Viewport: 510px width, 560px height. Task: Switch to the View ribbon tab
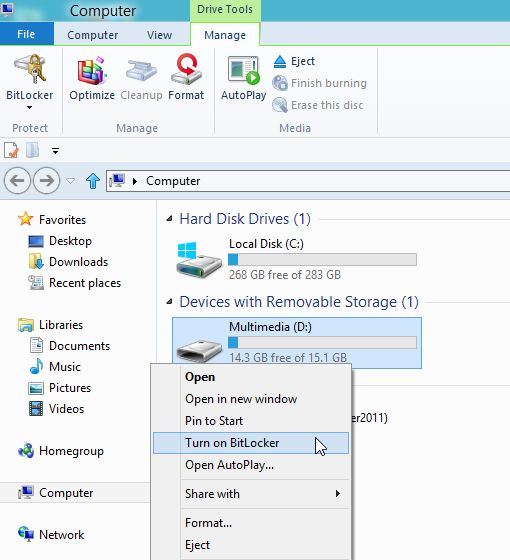click(159, 35)
